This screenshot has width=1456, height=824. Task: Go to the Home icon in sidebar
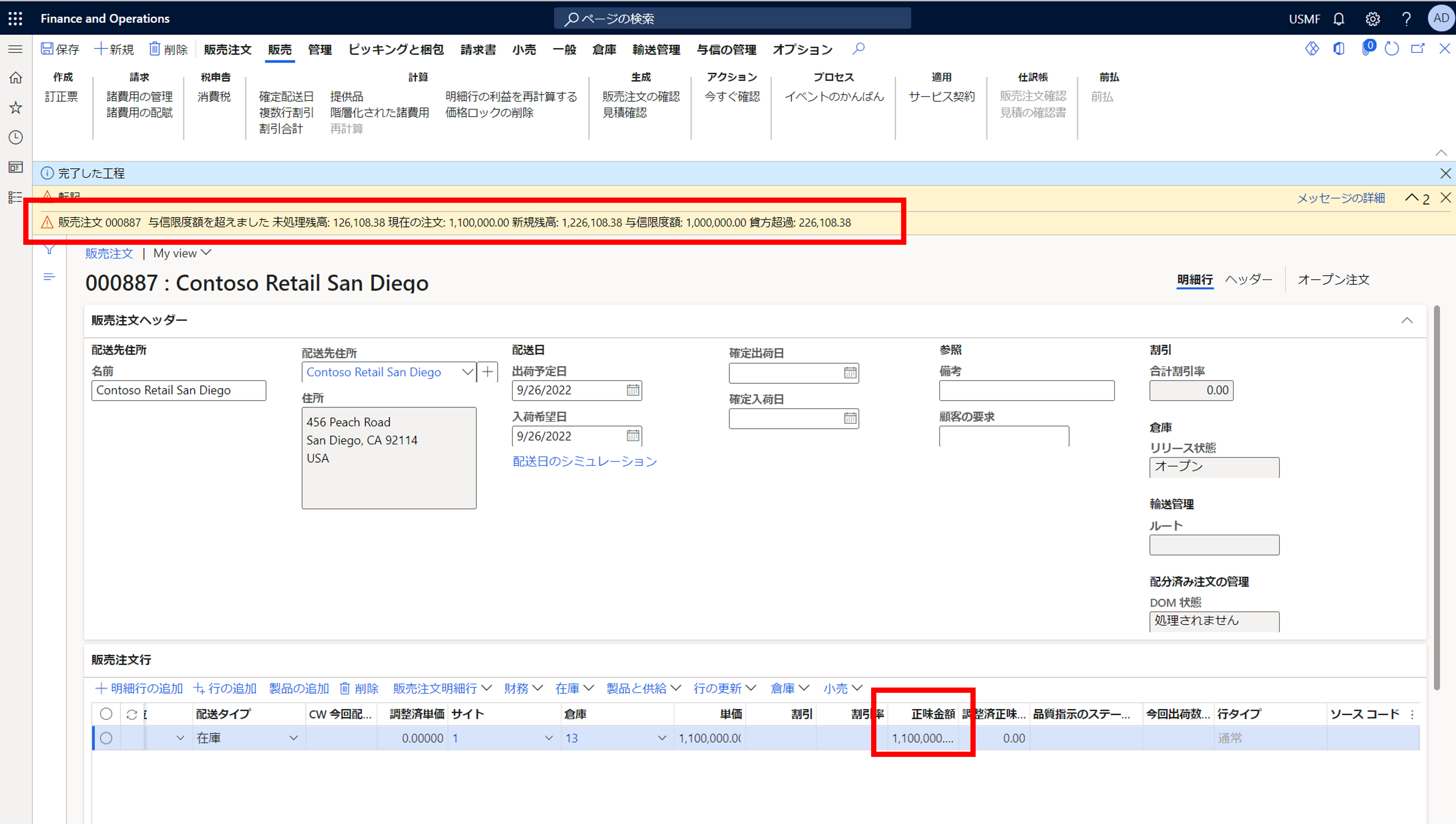16,78
